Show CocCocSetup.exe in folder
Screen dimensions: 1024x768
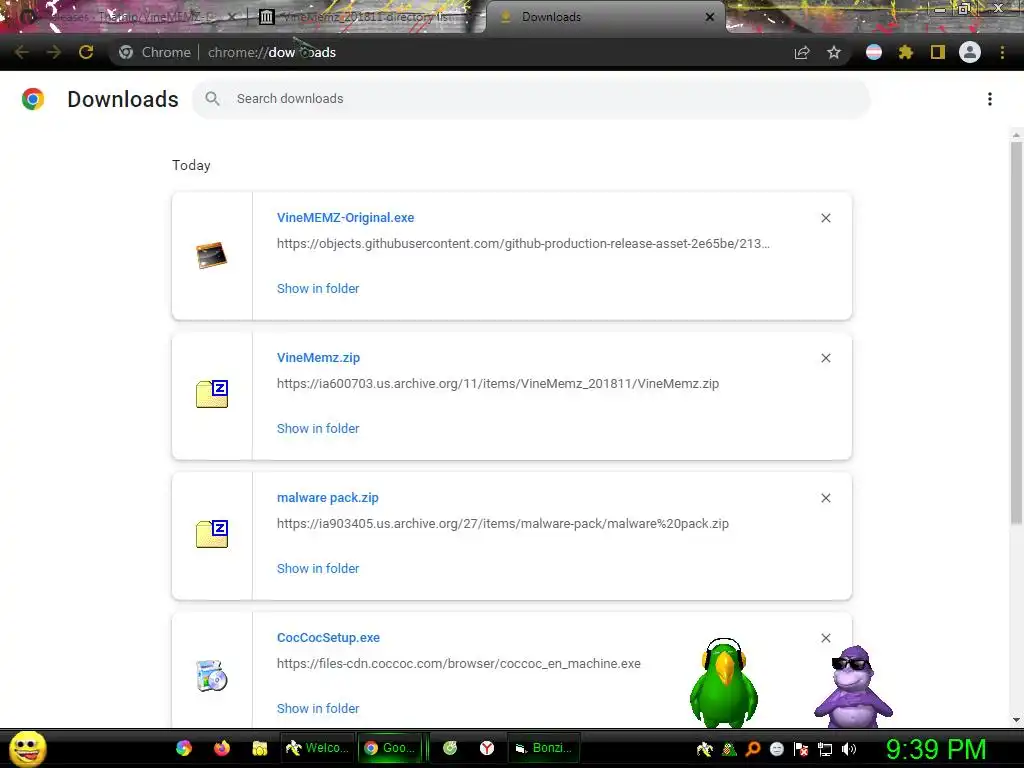click(x=317, y=709)
